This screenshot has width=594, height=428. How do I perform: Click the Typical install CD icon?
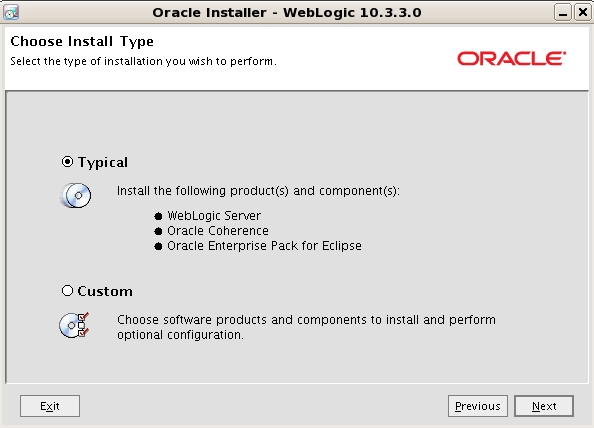click(x=76, y=195)
